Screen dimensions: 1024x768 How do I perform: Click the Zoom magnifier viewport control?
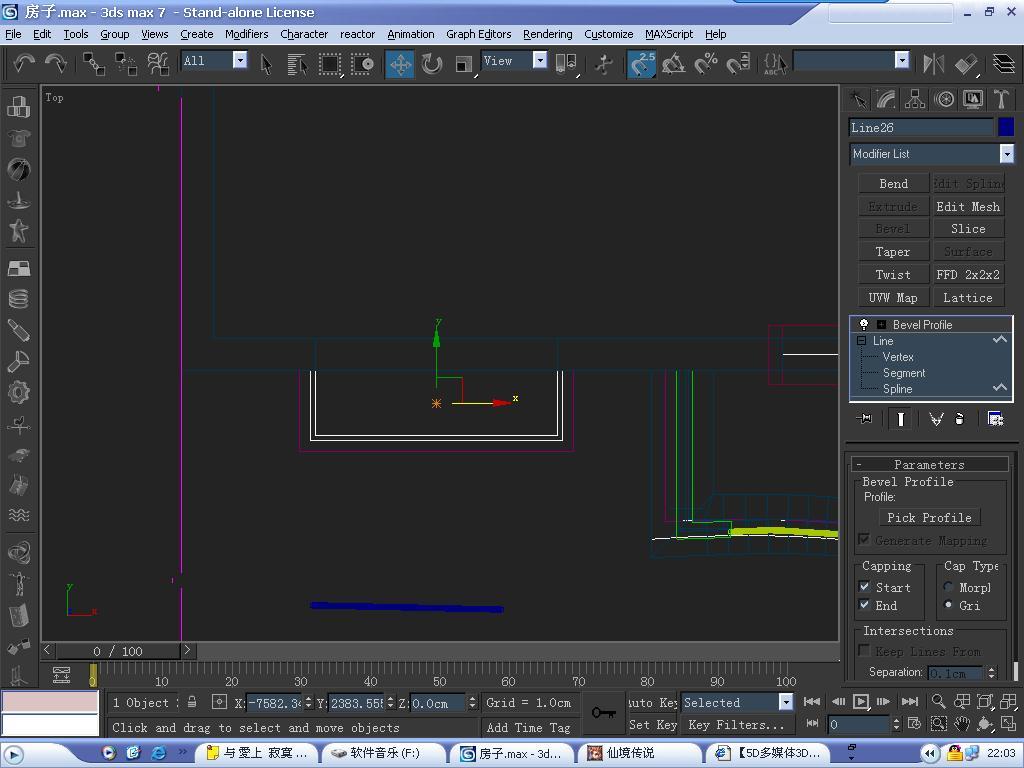pos(938,702)
